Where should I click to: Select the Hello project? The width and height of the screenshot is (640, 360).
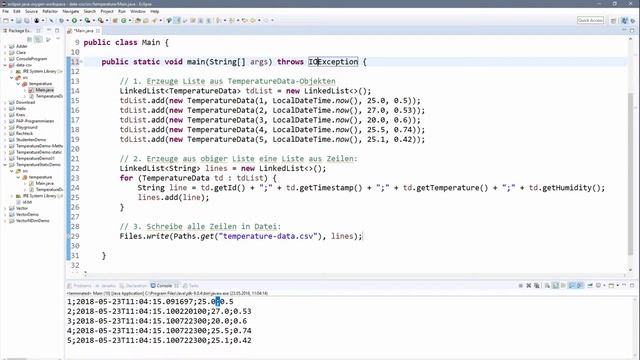21,109
